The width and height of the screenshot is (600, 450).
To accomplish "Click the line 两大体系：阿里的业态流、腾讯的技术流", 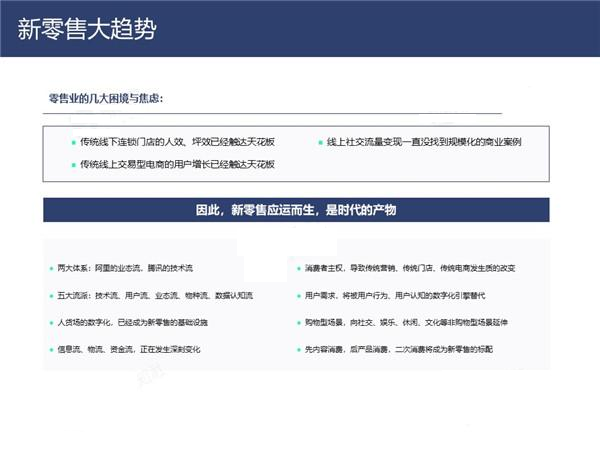I will point(125,269).
